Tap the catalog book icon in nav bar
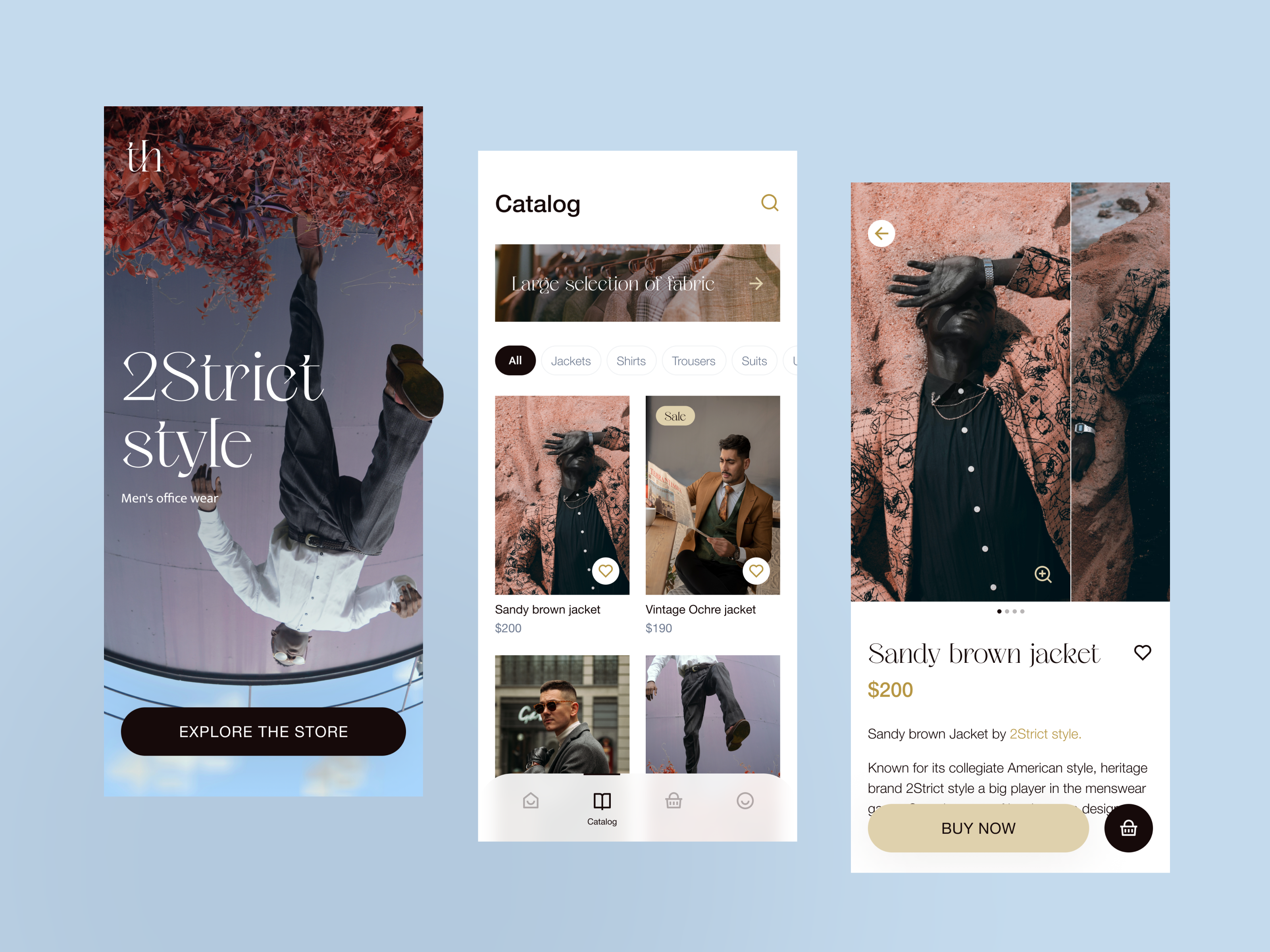The width and height of the screenshot is (1270, 952). [600, 801]
